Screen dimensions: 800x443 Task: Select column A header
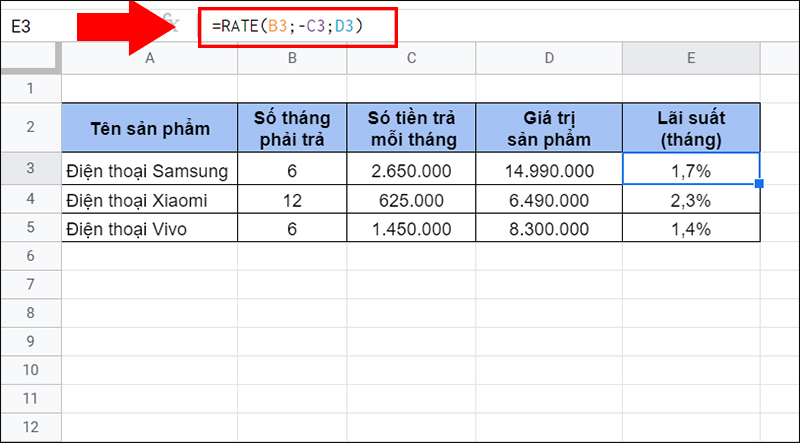[150, 59]
